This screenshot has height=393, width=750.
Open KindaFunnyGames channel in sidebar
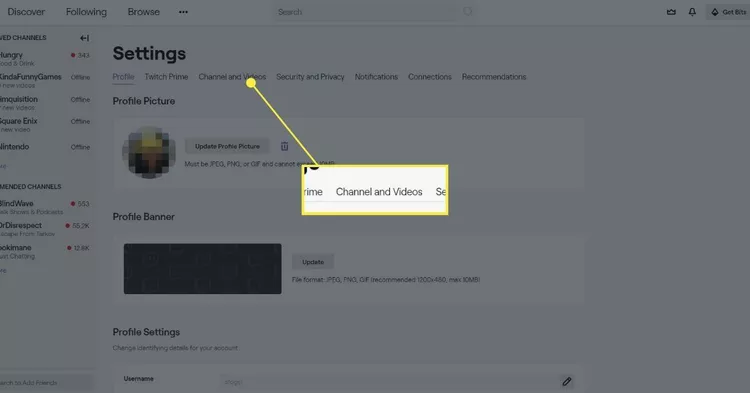point(45,80)
